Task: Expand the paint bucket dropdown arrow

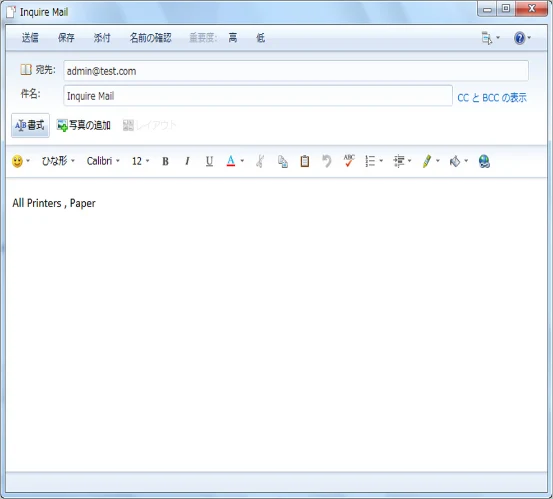Action: pyautogui.click(x=466, y=161)
